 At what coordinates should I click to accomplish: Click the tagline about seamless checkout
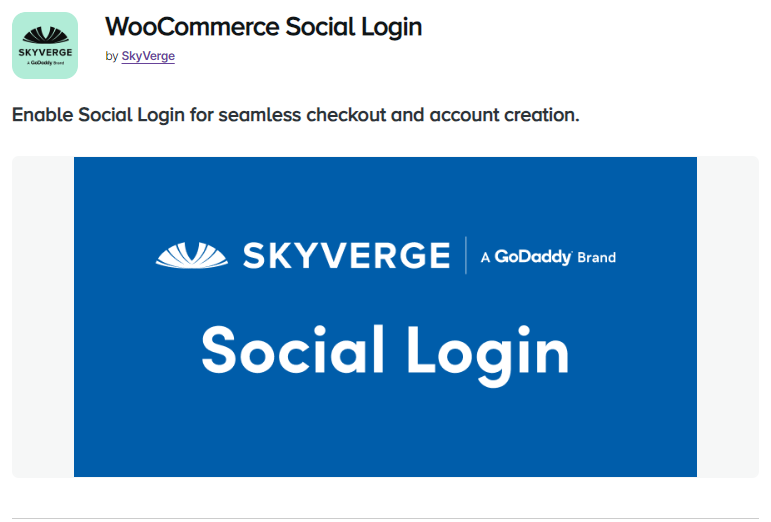click(296, 115)
